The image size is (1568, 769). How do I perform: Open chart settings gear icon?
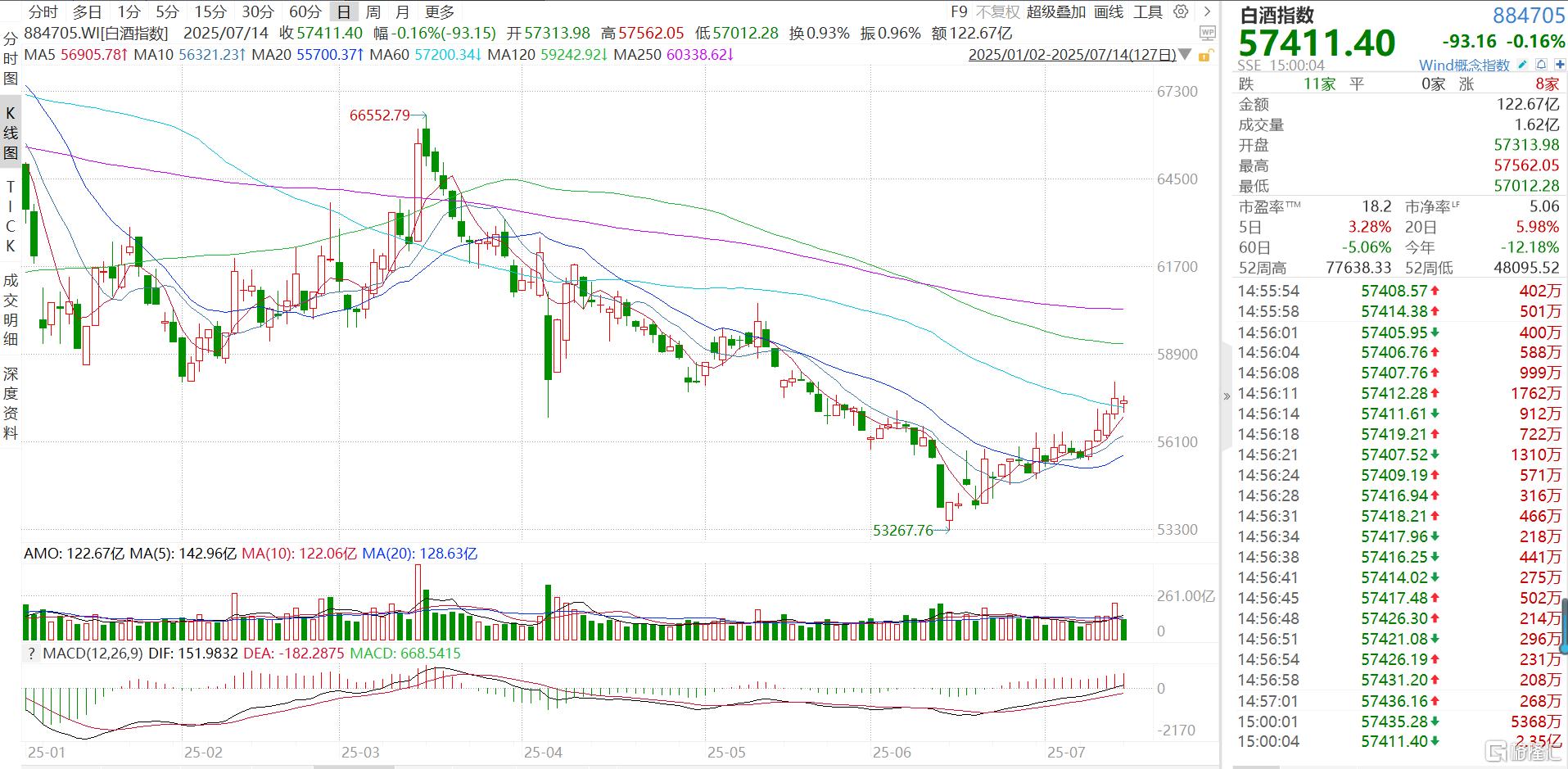pos(1181,11)
